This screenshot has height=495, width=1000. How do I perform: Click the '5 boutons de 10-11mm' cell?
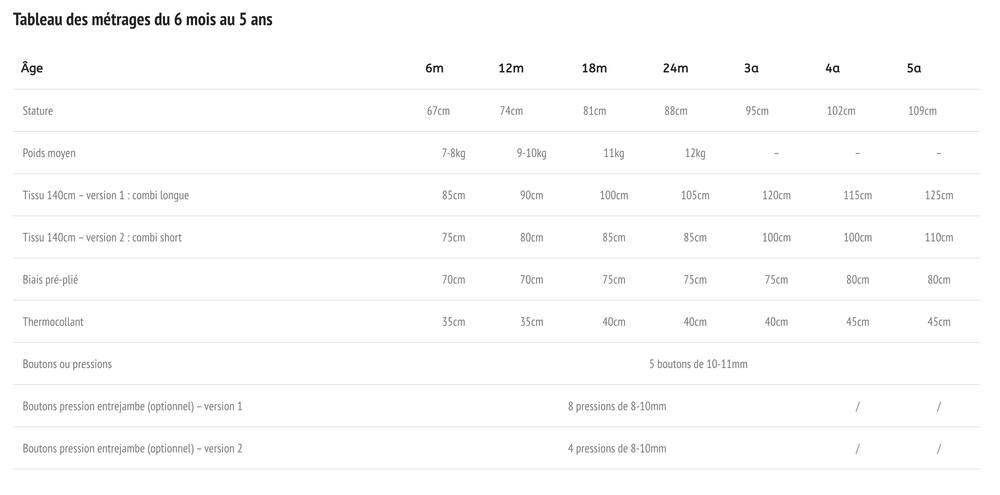[698, 364]
